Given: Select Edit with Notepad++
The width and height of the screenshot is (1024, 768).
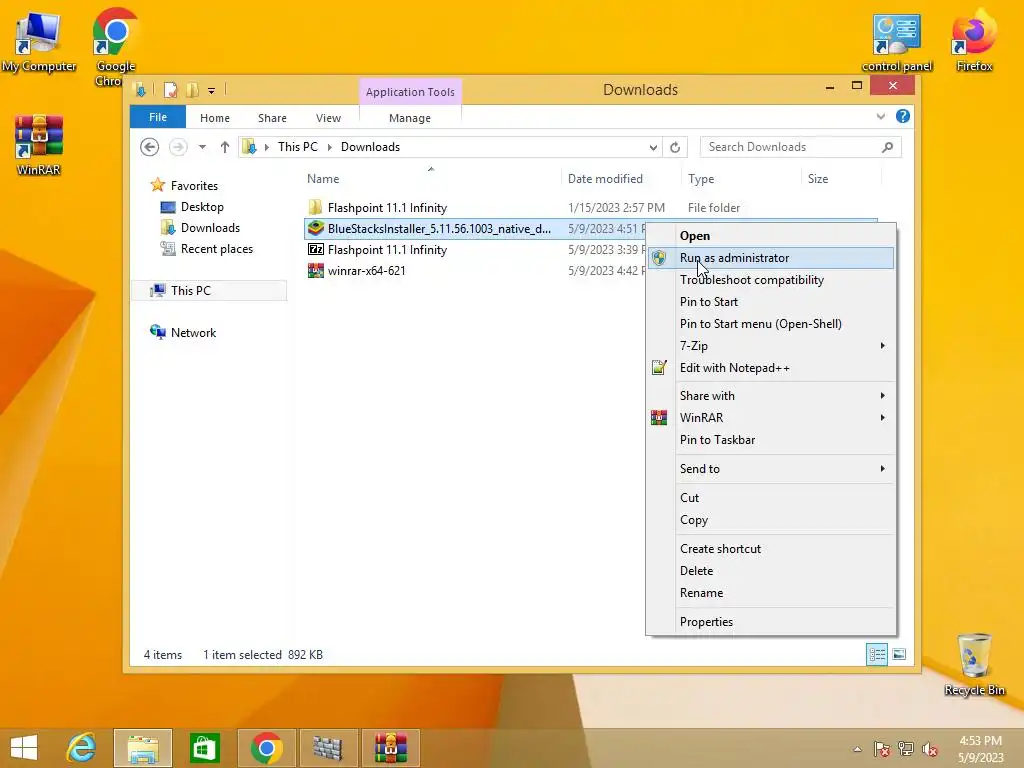Looking at the screenshot, I should [x=771, y=368].
